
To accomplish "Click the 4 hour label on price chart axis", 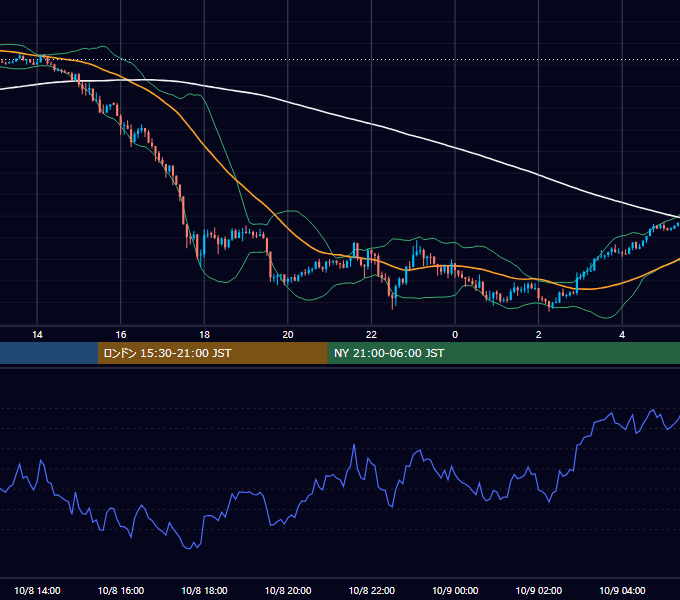I will (x=622, y=335).
